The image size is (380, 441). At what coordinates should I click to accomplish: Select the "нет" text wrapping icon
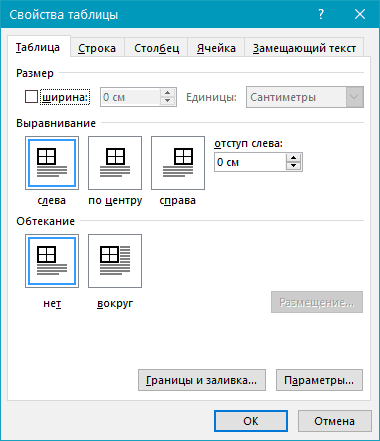pos(52,261)
